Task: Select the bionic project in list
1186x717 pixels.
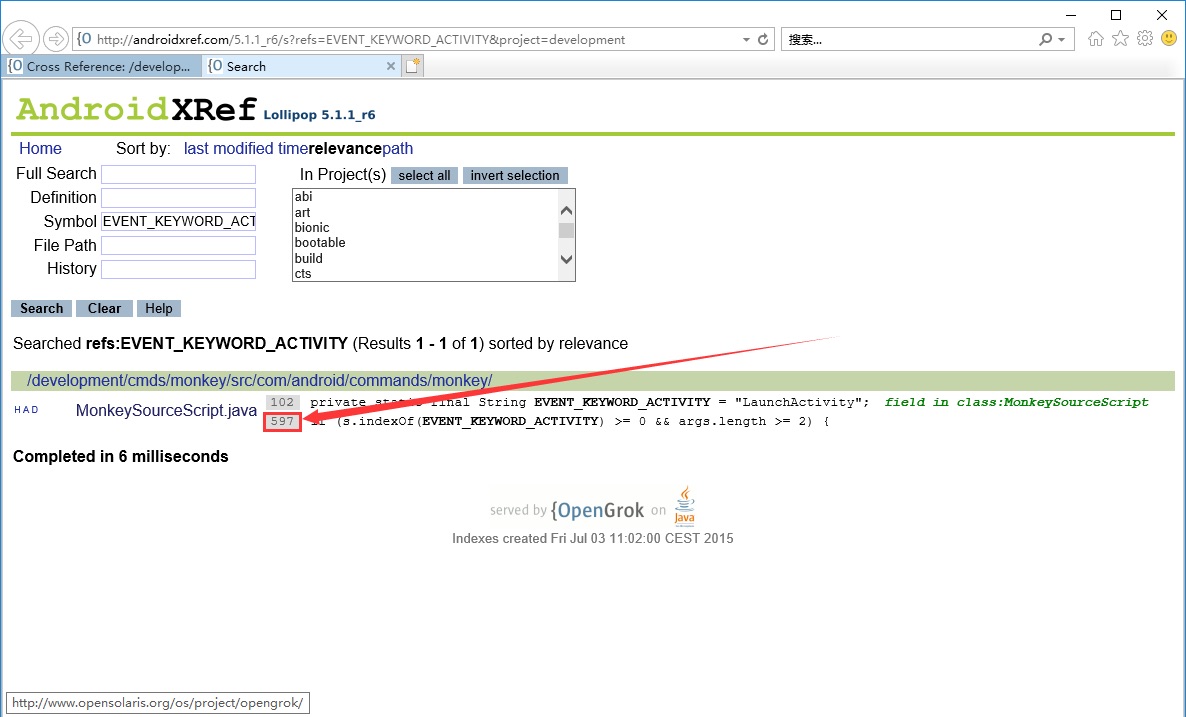Action: [x=425, y=228]
